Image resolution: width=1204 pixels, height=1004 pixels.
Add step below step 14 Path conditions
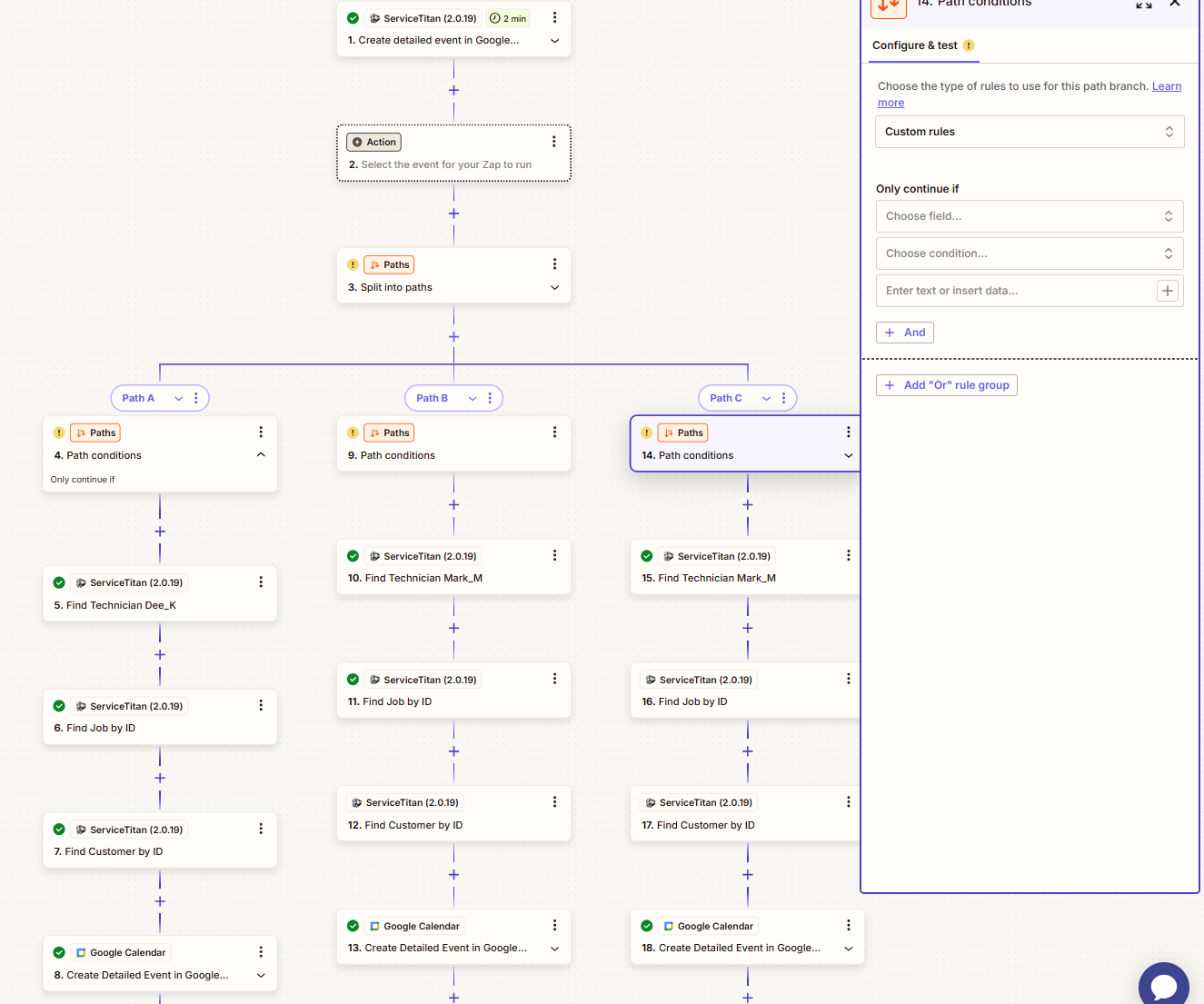[x=748, y=505]
